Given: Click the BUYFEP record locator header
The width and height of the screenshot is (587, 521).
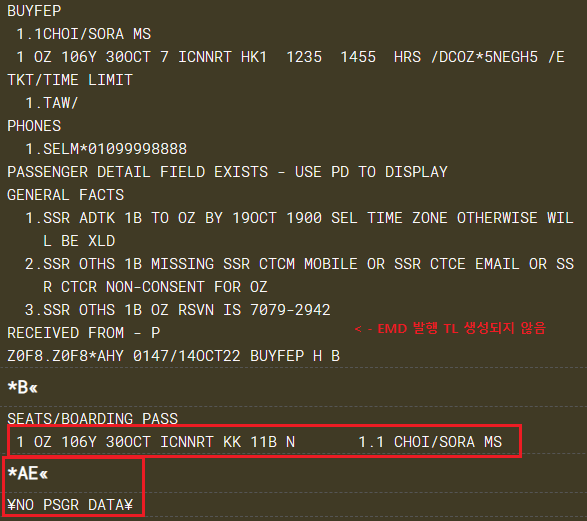Looking at the screenshot, I should pos(34,11).
